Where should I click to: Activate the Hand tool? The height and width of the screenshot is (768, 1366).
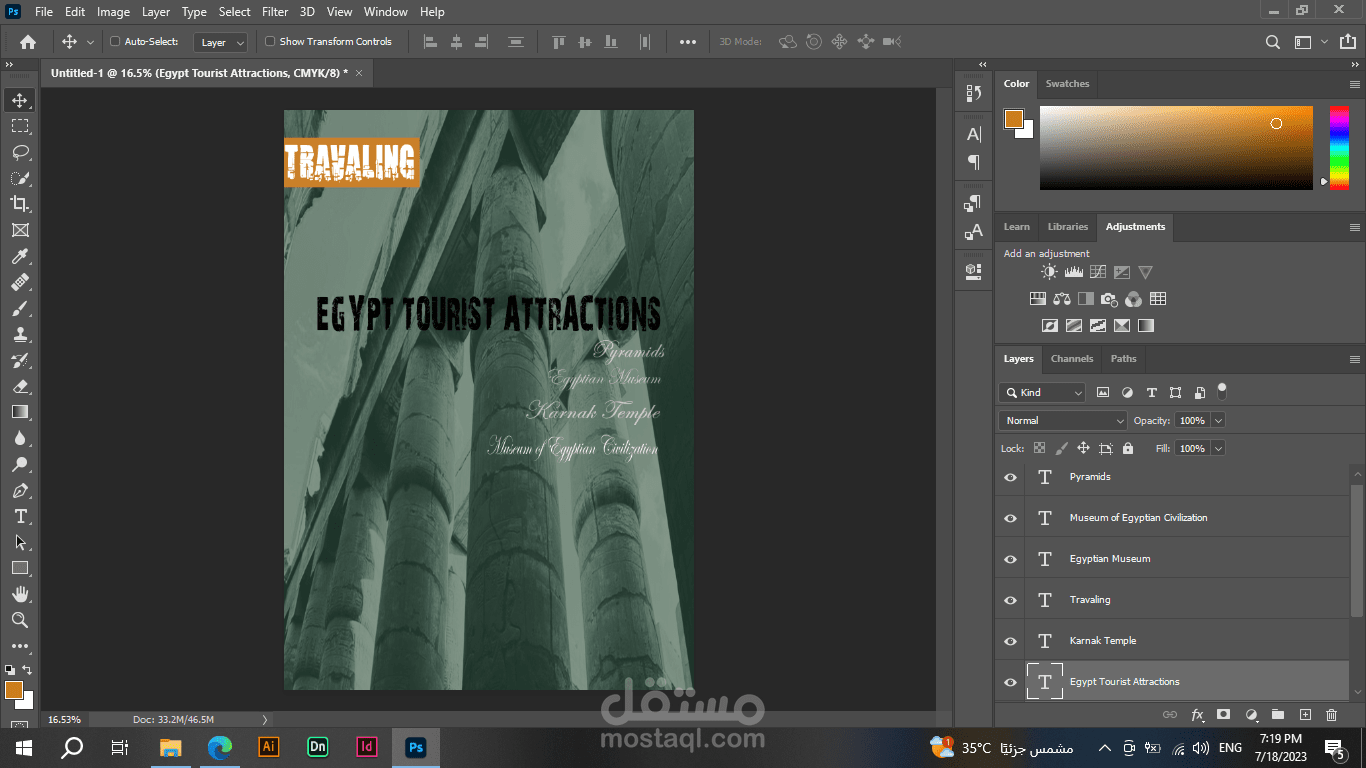(19, 594)
